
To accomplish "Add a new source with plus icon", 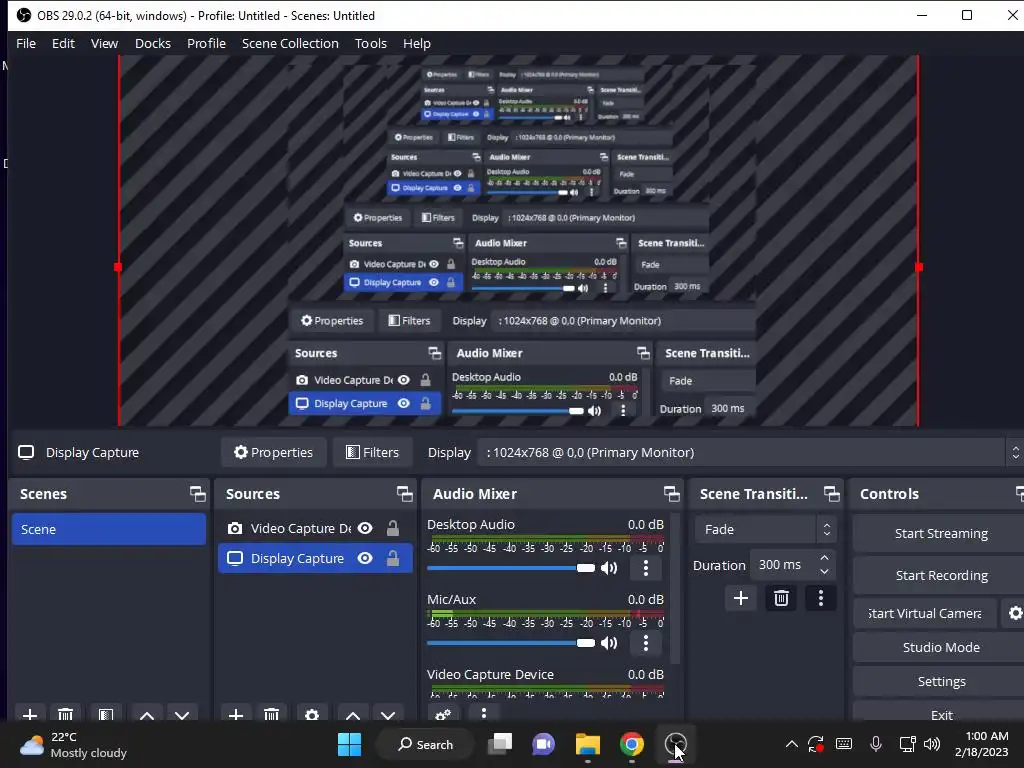I will 236,714.
